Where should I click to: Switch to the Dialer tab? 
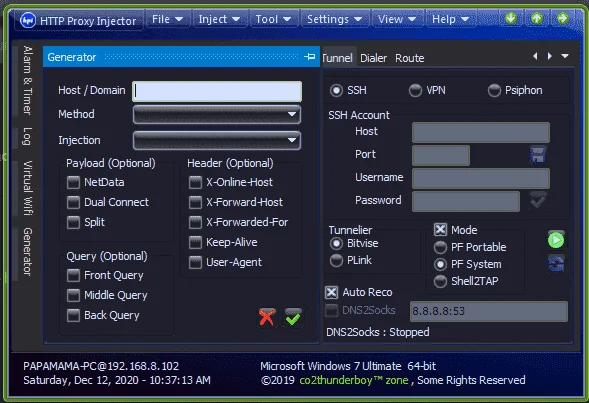tap(373, 58)
